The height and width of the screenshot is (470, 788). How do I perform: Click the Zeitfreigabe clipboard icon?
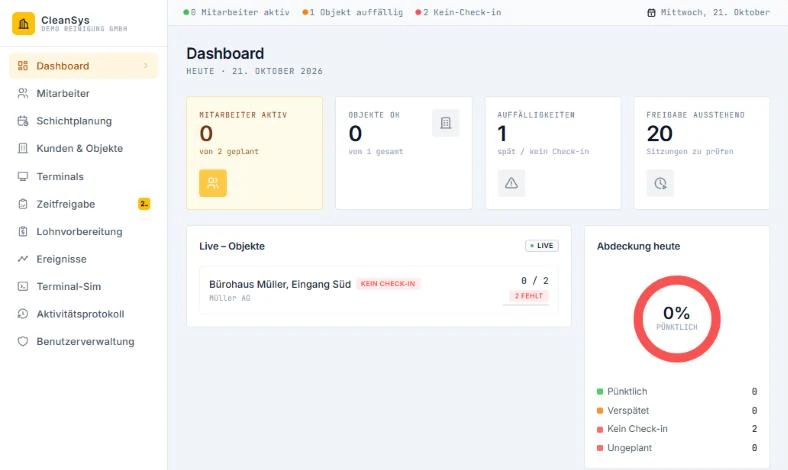tap(23, 204)
